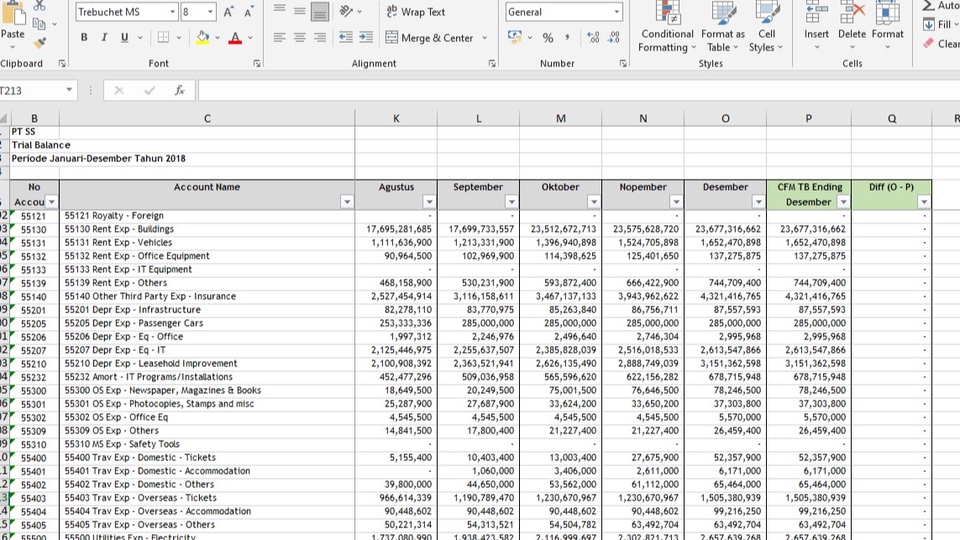This screenshot has height=540, width=960.
Task: Select column K header
Action: [x=396, y=118]
